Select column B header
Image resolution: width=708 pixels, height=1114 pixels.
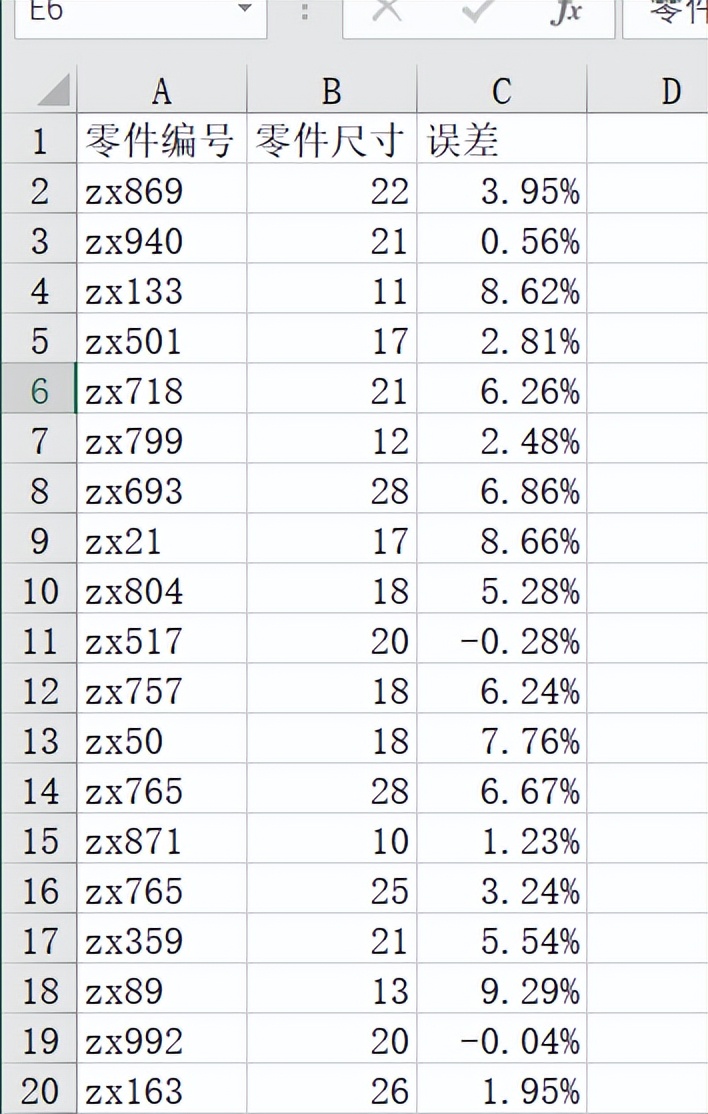pyautogui.click(x=332, y=91)
